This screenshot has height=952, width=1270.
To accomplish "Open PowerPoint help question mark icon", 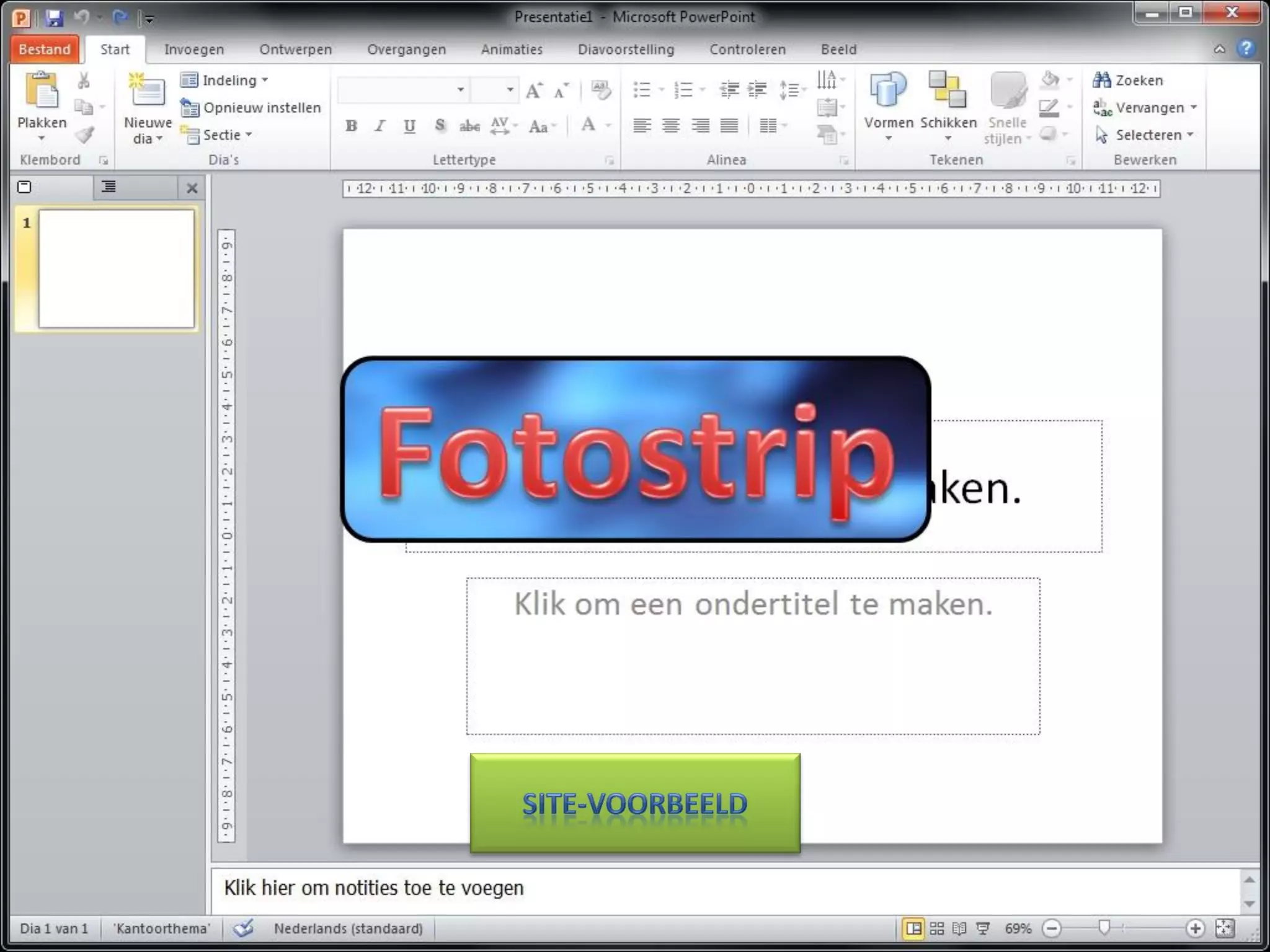I will pos(1245,49).
